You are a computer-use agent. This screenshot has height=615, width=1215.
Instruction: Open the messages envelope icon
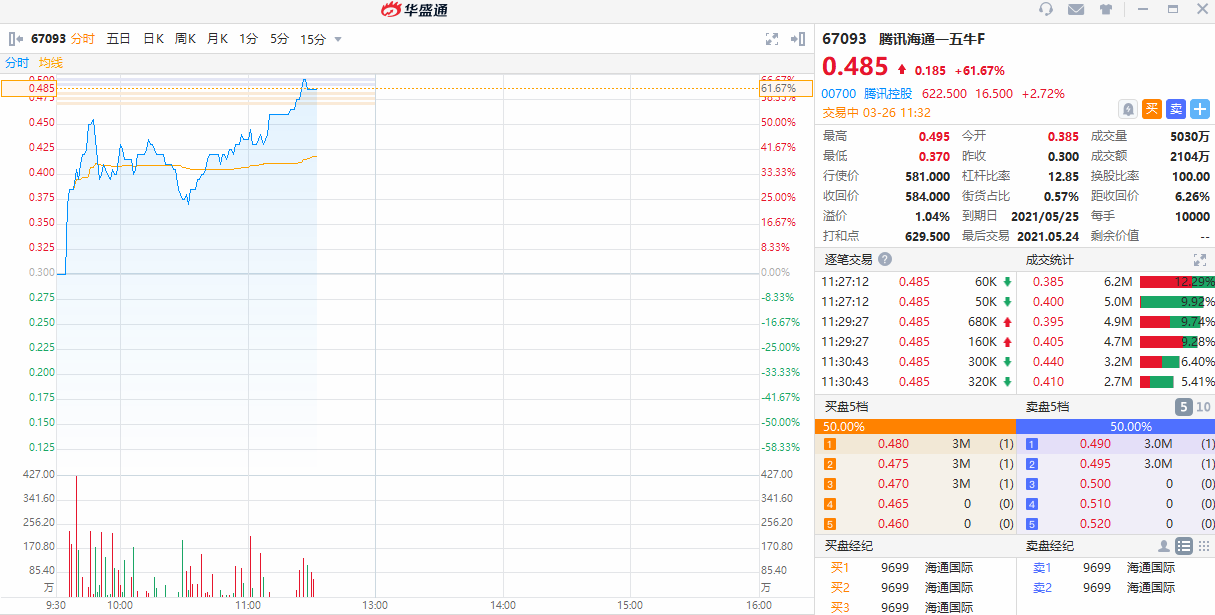pos(1076,9)
